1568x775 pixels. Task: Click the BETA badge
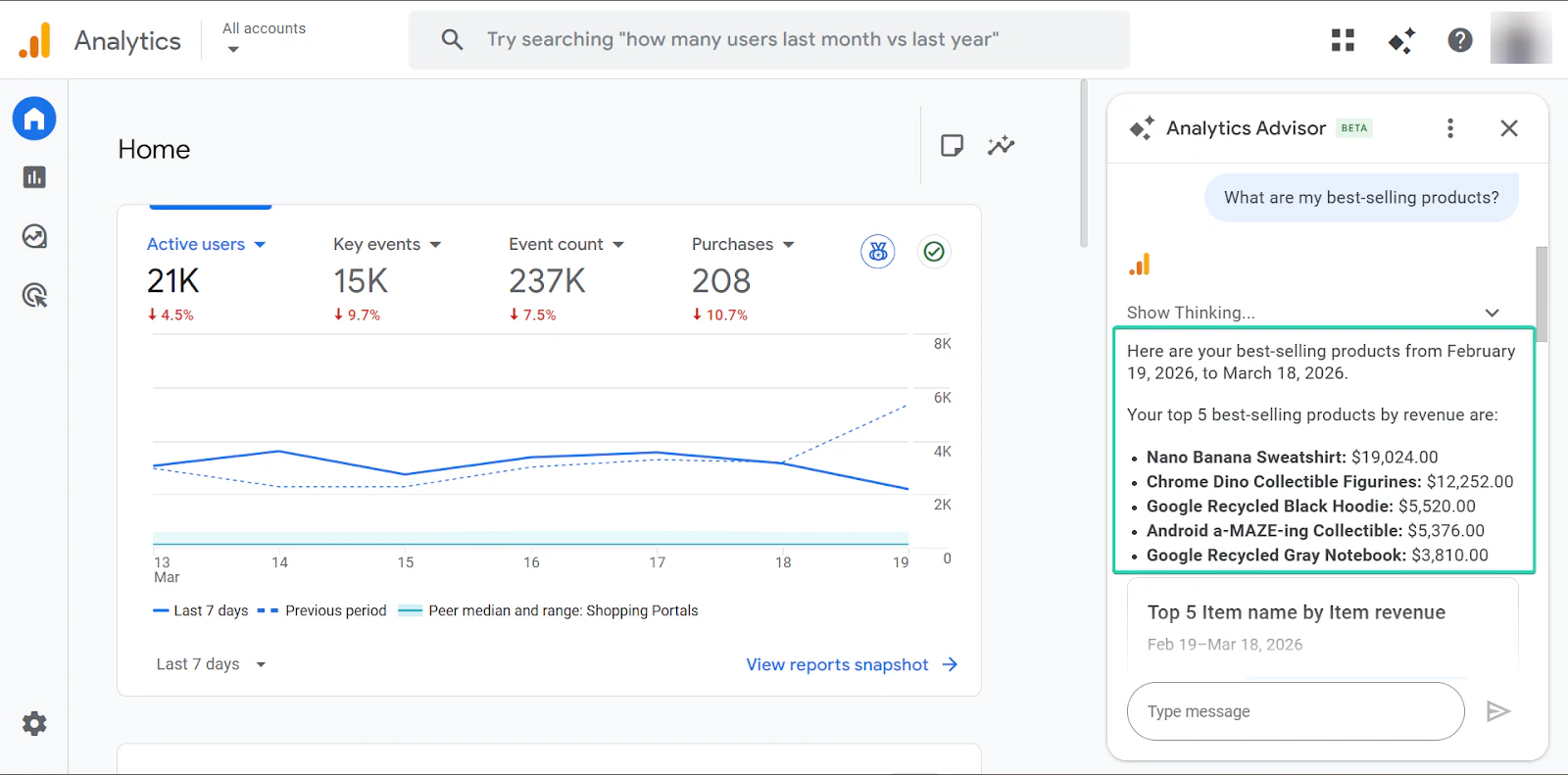point(1354,128)
